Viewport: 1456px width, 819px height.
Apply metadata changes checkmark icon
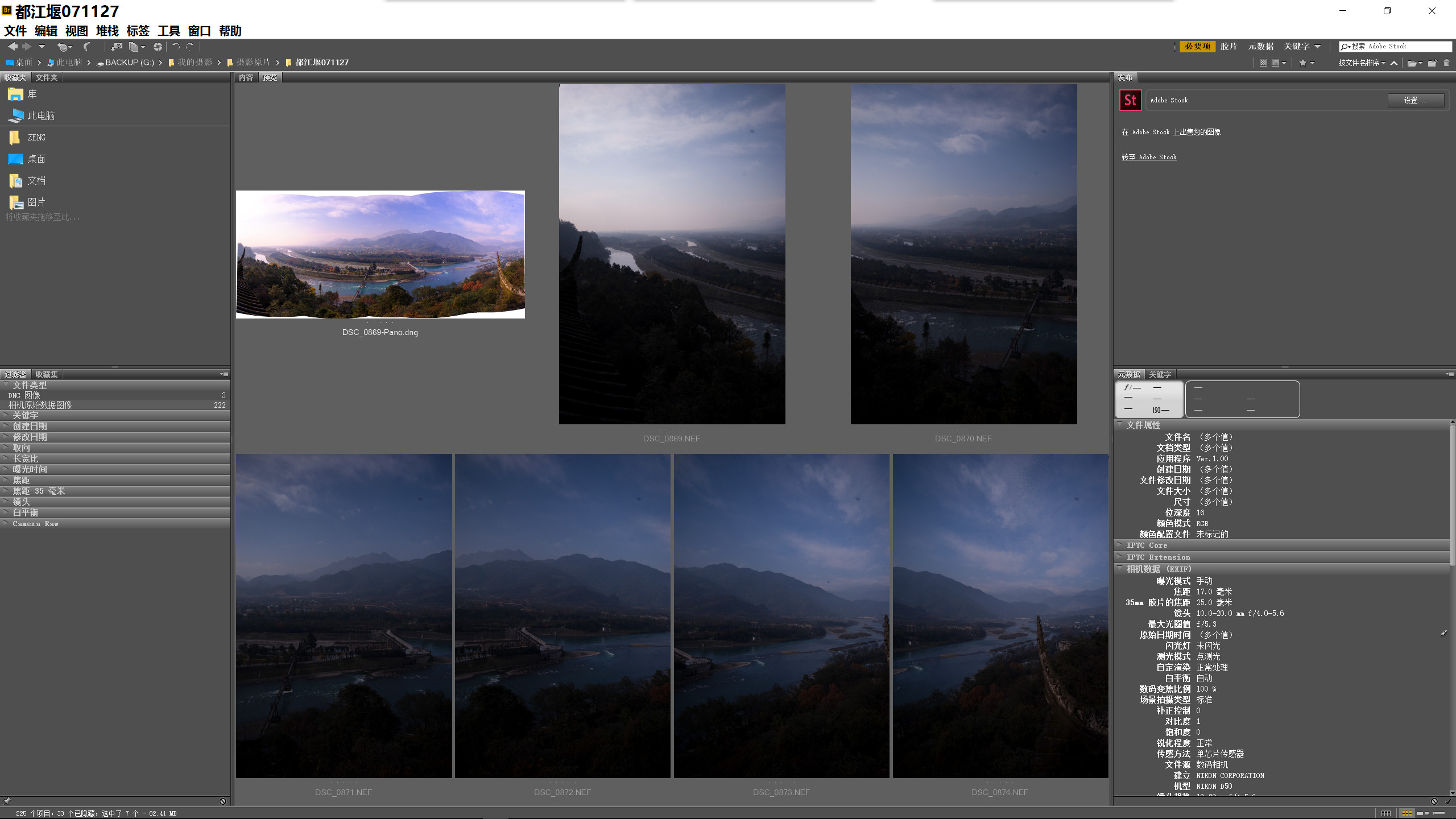(x=1448, y=801)
